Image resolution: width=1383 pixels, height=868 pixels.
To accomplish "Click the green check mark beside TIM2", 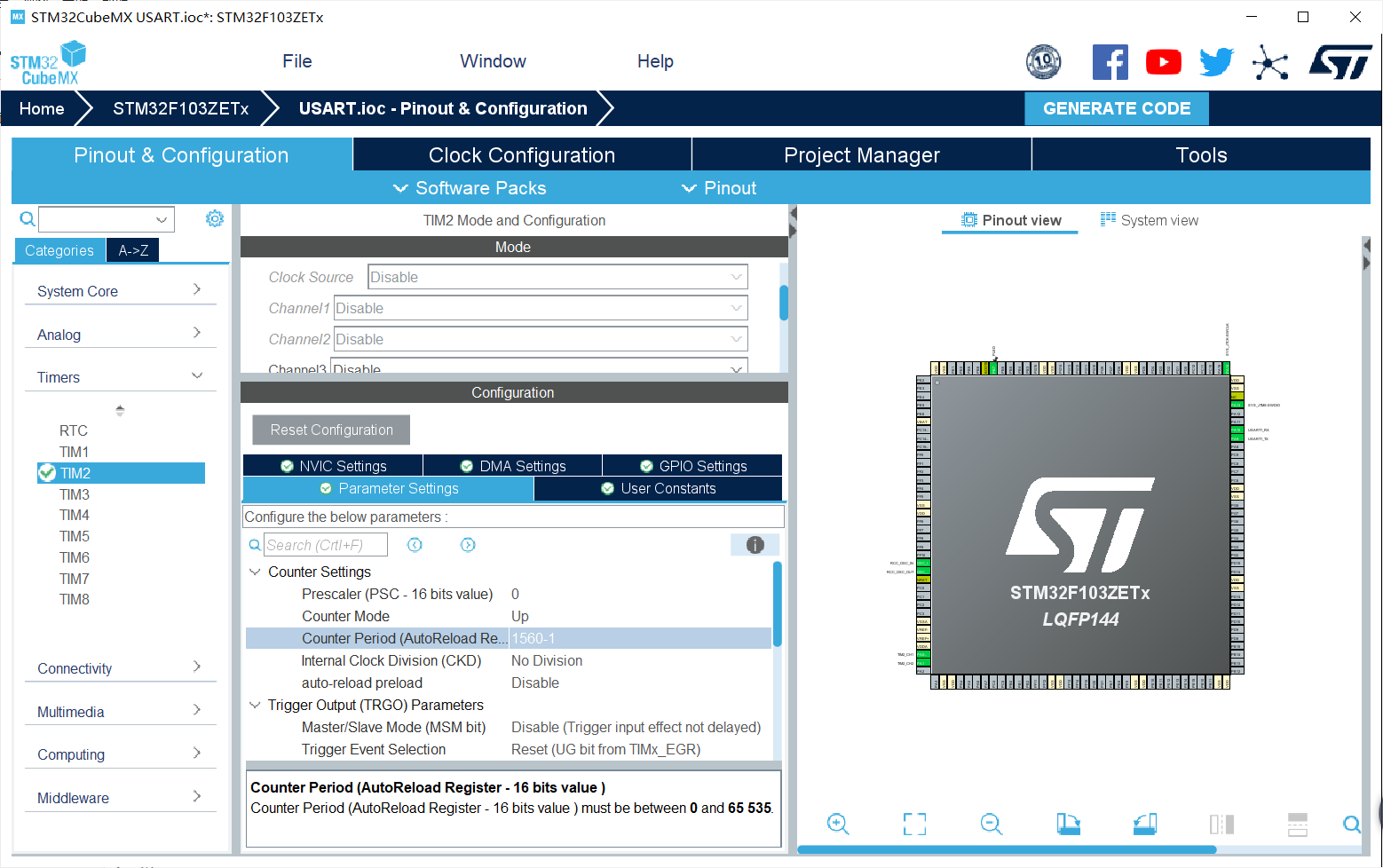I will click(47, 473).
